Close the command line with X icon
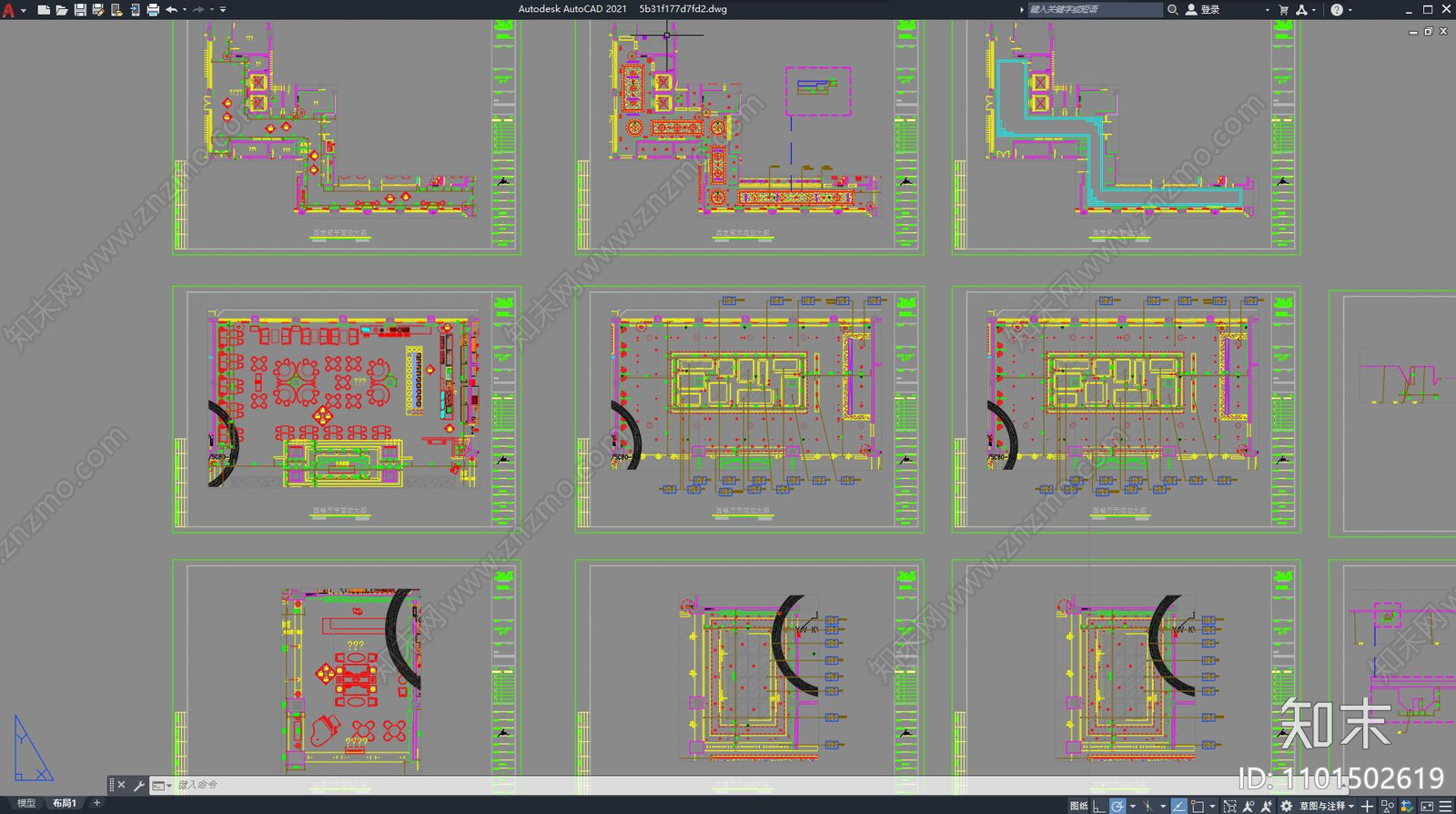This screenshot has width=1456, height=814. coord(121,785)
